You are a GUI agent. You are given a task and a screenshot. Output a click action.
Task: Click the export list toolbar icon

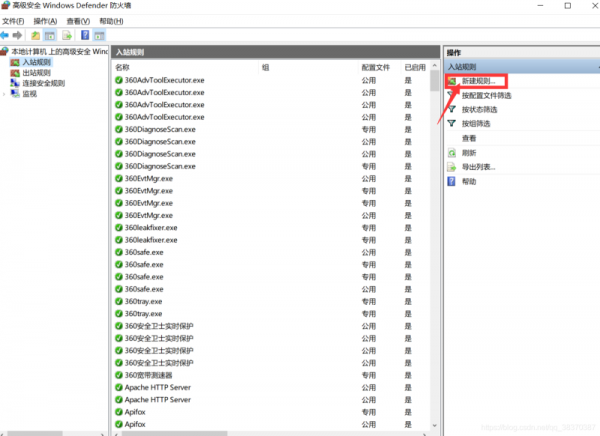[67, 35]
